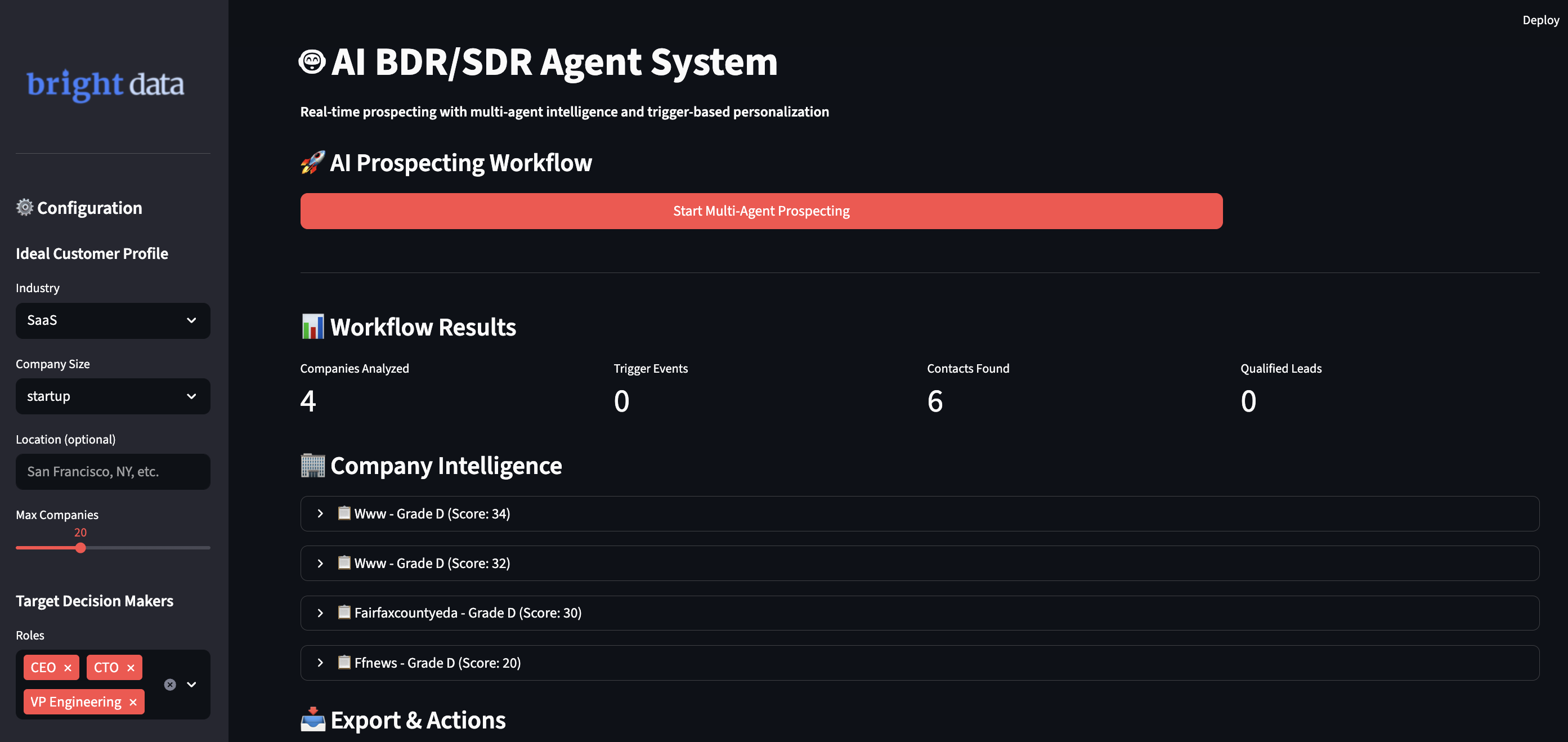Expand Ffnews - Grade D company details
Screen dimensions: 1568x742
(321, 662)
